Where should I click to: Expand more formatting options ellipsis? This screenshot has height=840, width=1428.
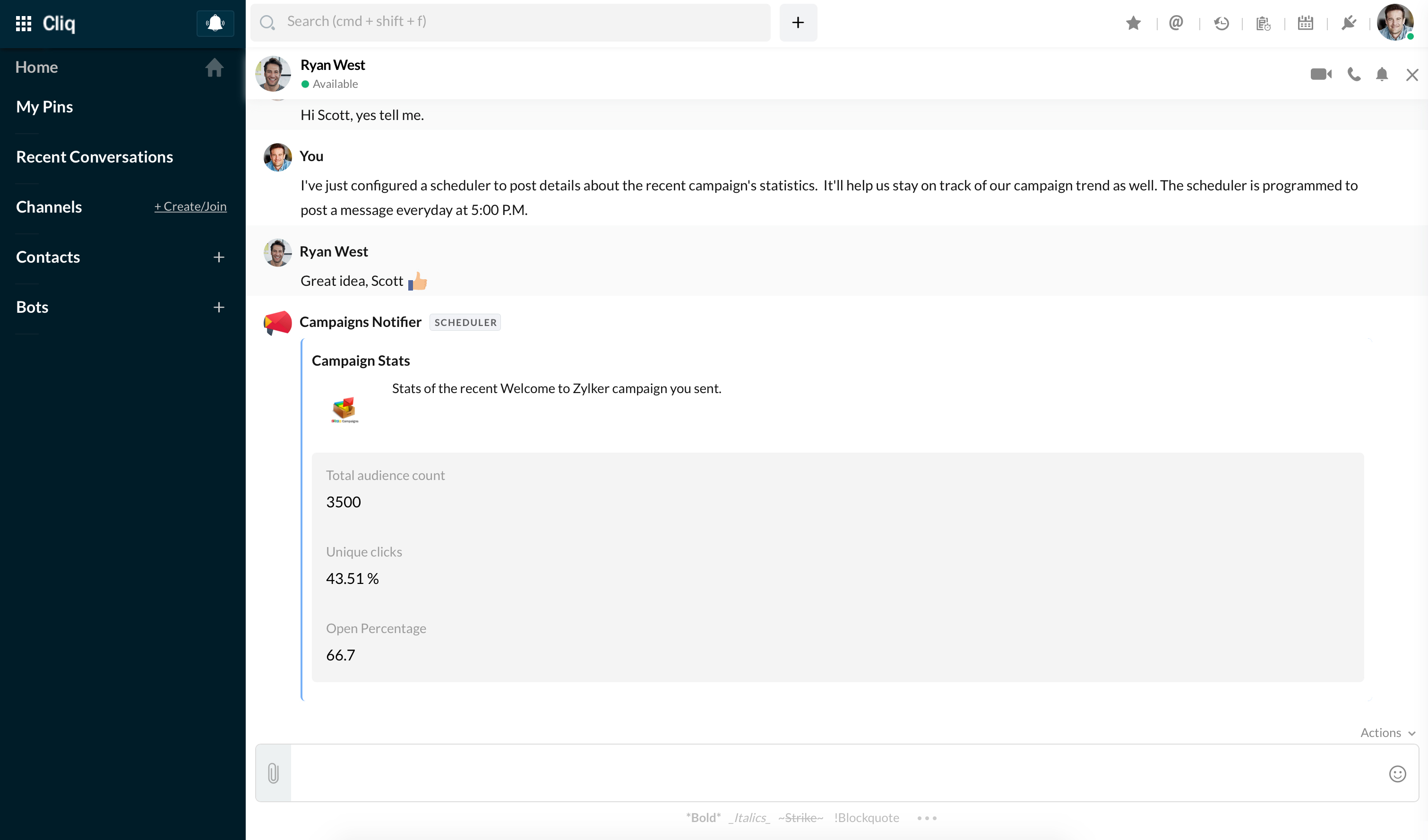927,818
